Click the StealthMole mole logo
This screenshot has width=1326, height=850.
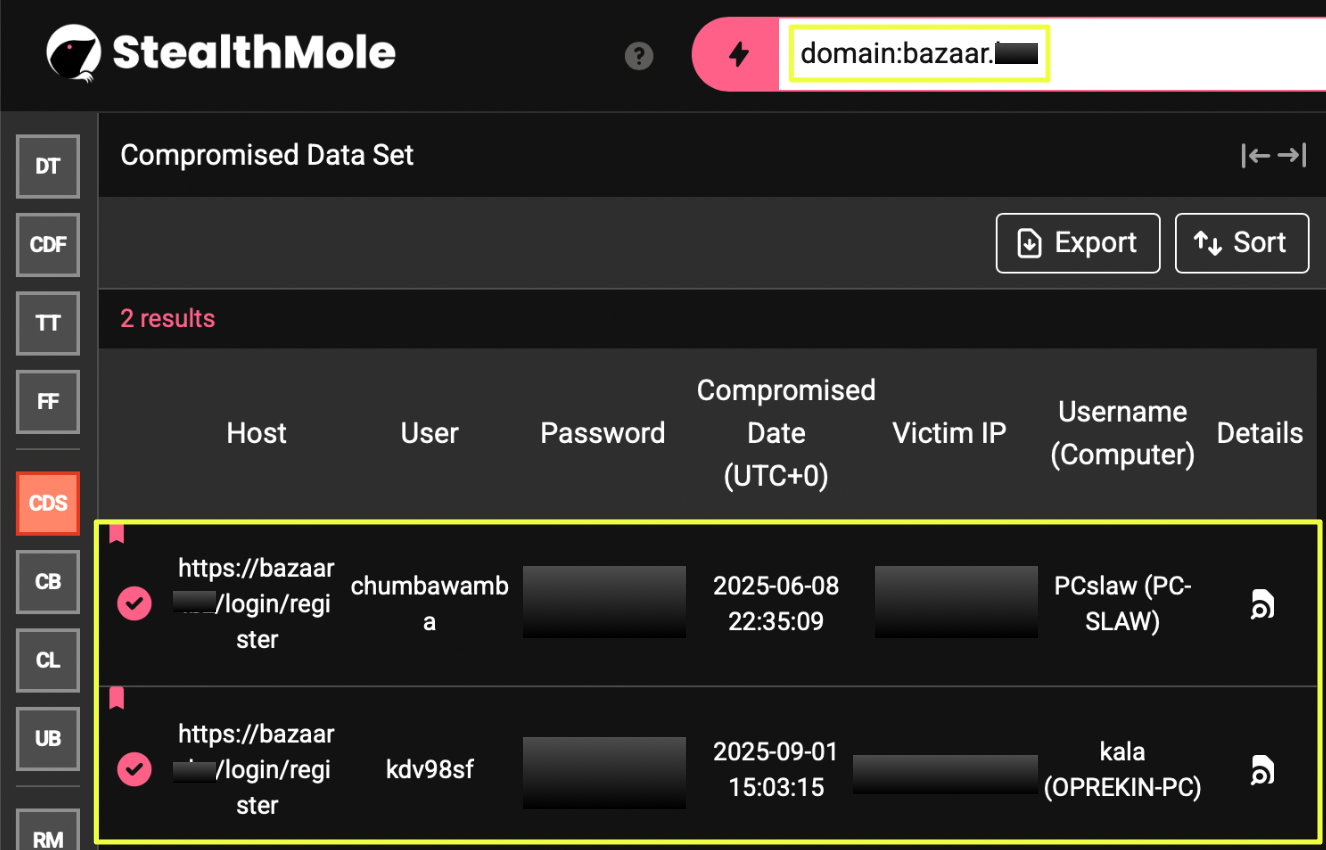point(74,54)
